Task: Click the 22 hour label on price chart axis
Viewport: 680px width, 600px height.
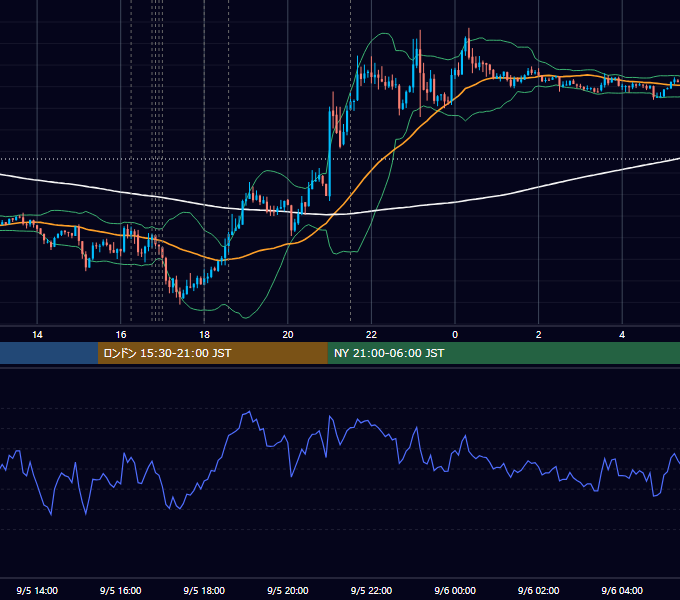Action: (371, 335)
